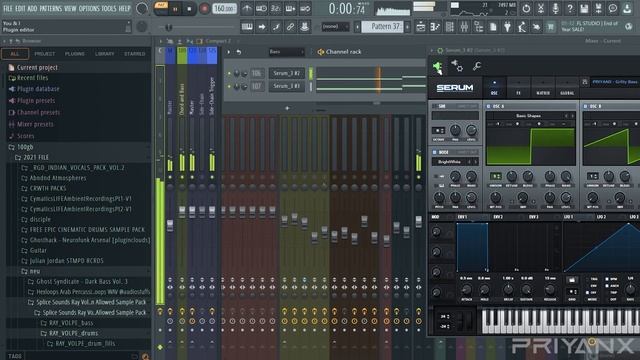Toggle Serum NOISE oscillator on/off
Viewport: 640px width, 360px height.
[x=435, y=152]
